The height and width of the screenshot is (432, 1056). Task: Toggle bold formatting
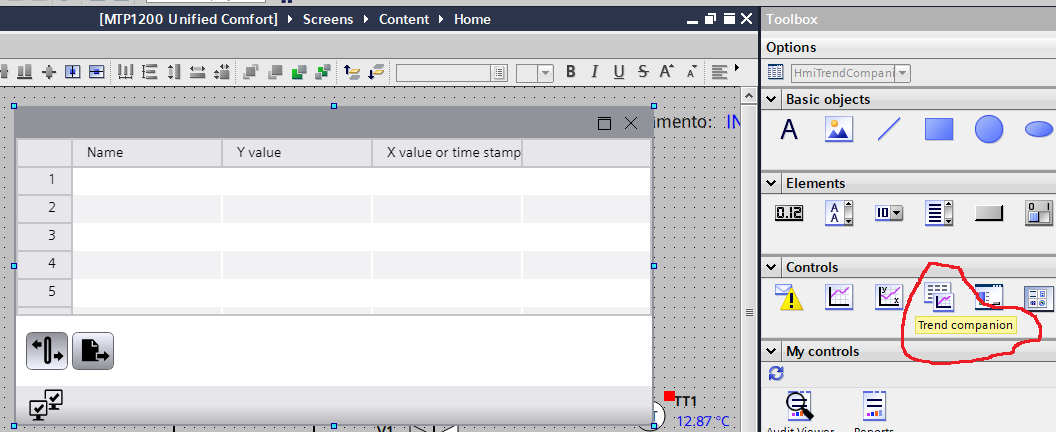pyautogui.click(x=570, y=72)
